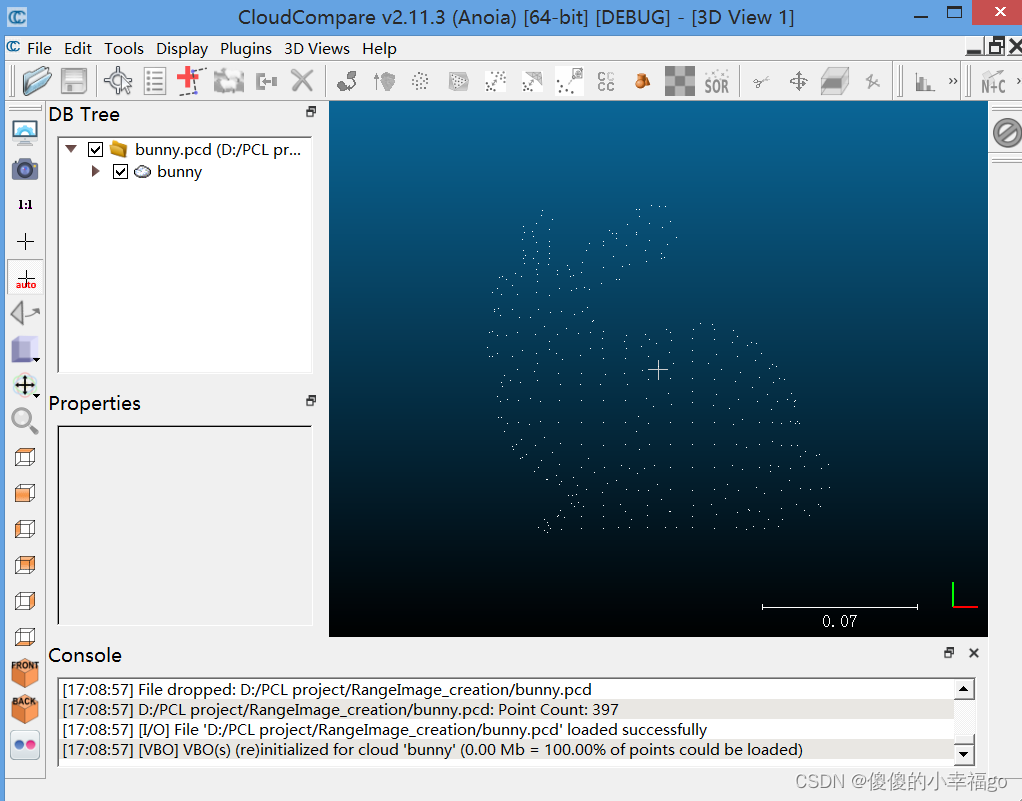Open the point list picking tool
The width and height of the screenshot is (1022, 801).
pyautogui.click(x=154, y=81)
